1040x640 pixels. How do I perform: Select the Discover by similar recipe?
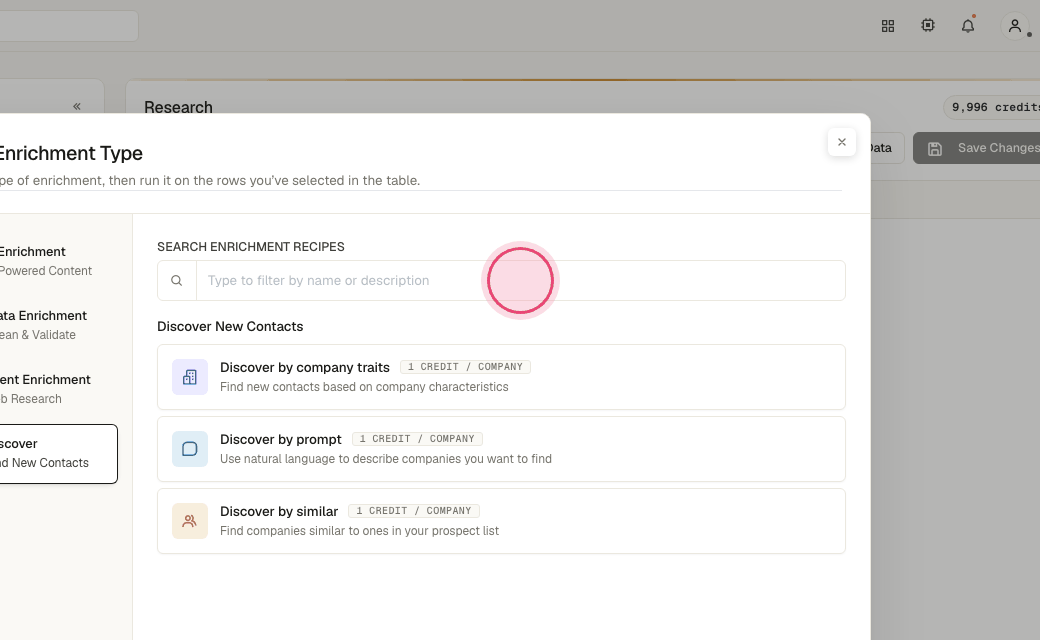click(501, 521)
